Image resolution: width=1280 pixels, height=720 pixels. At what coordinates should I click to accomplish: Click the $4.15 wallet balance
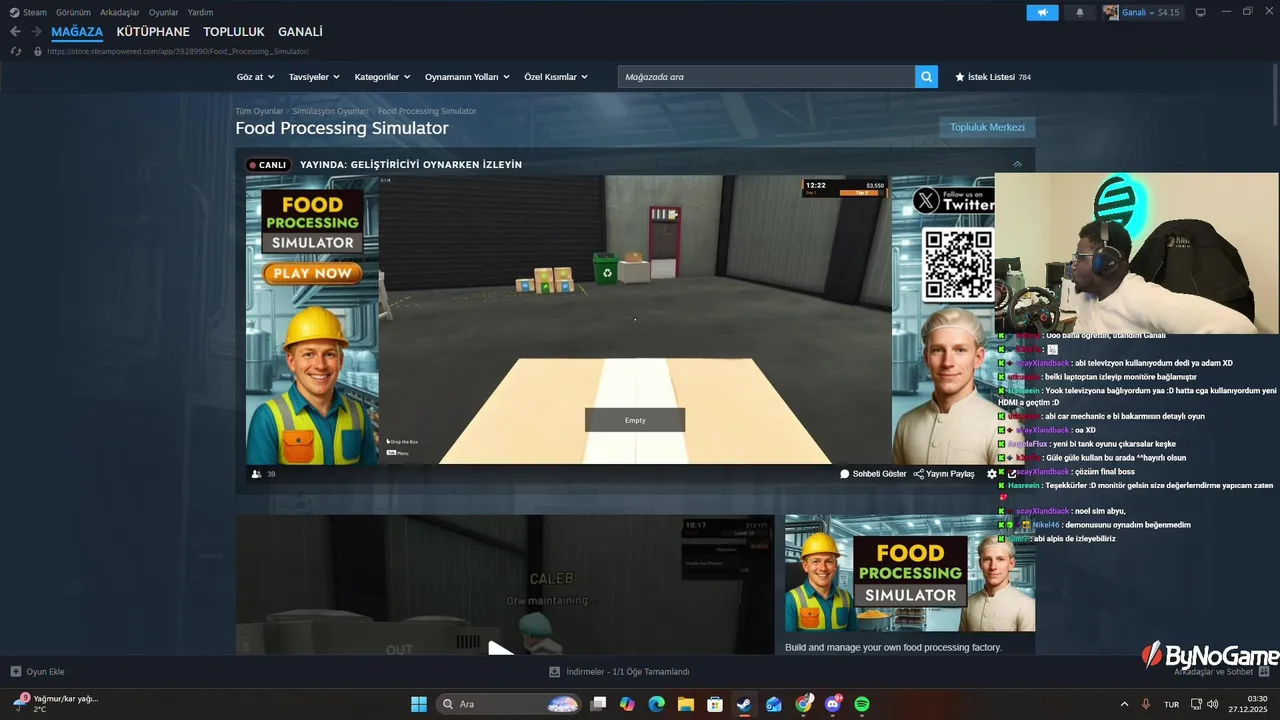click(1168, 12)
